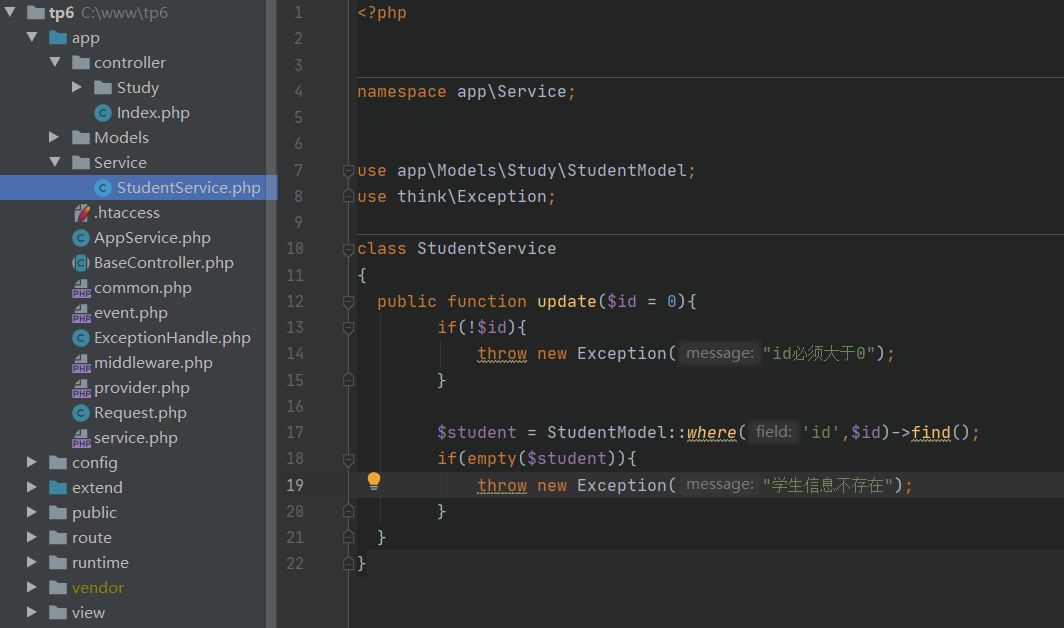Click the config folder icon
The width and height of the screenshot is (1064, 628).
click(58, 463)
